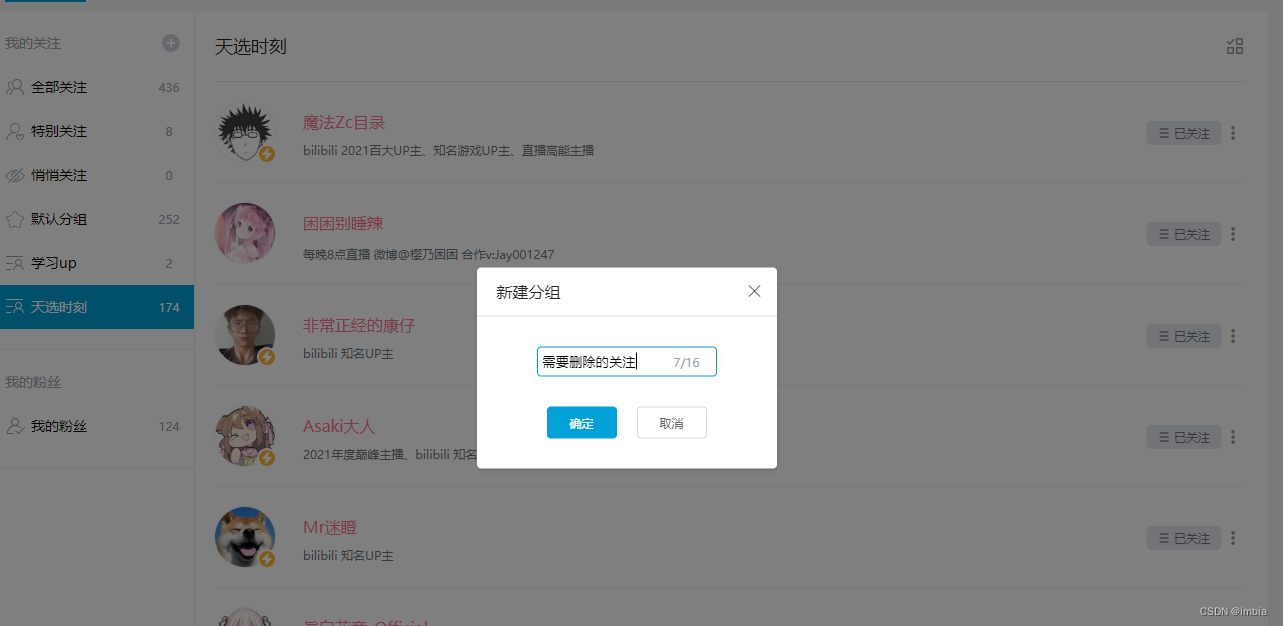Open 非常正经的康仔 profile link
Viewport: 1283px width, 626px height.
pyautogui.click(x=359, y=326)
